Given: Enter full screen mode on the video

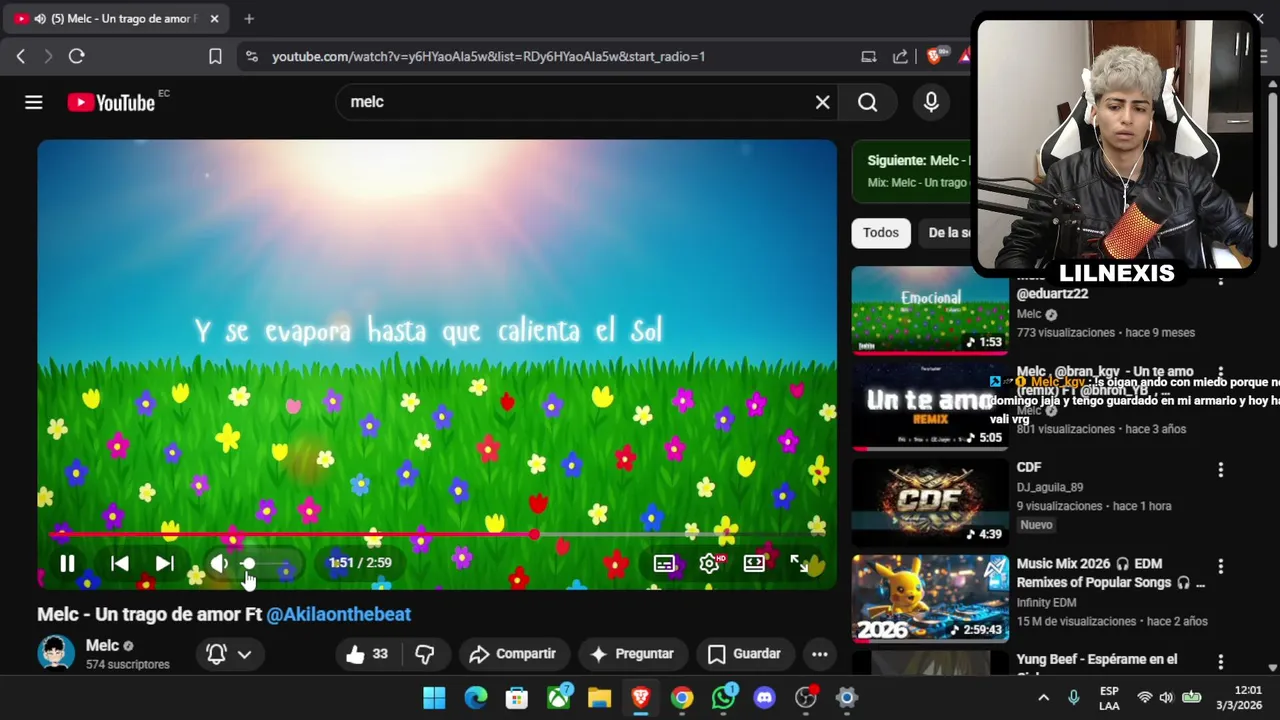Looking at the screenshot, I should pos(799,563).
